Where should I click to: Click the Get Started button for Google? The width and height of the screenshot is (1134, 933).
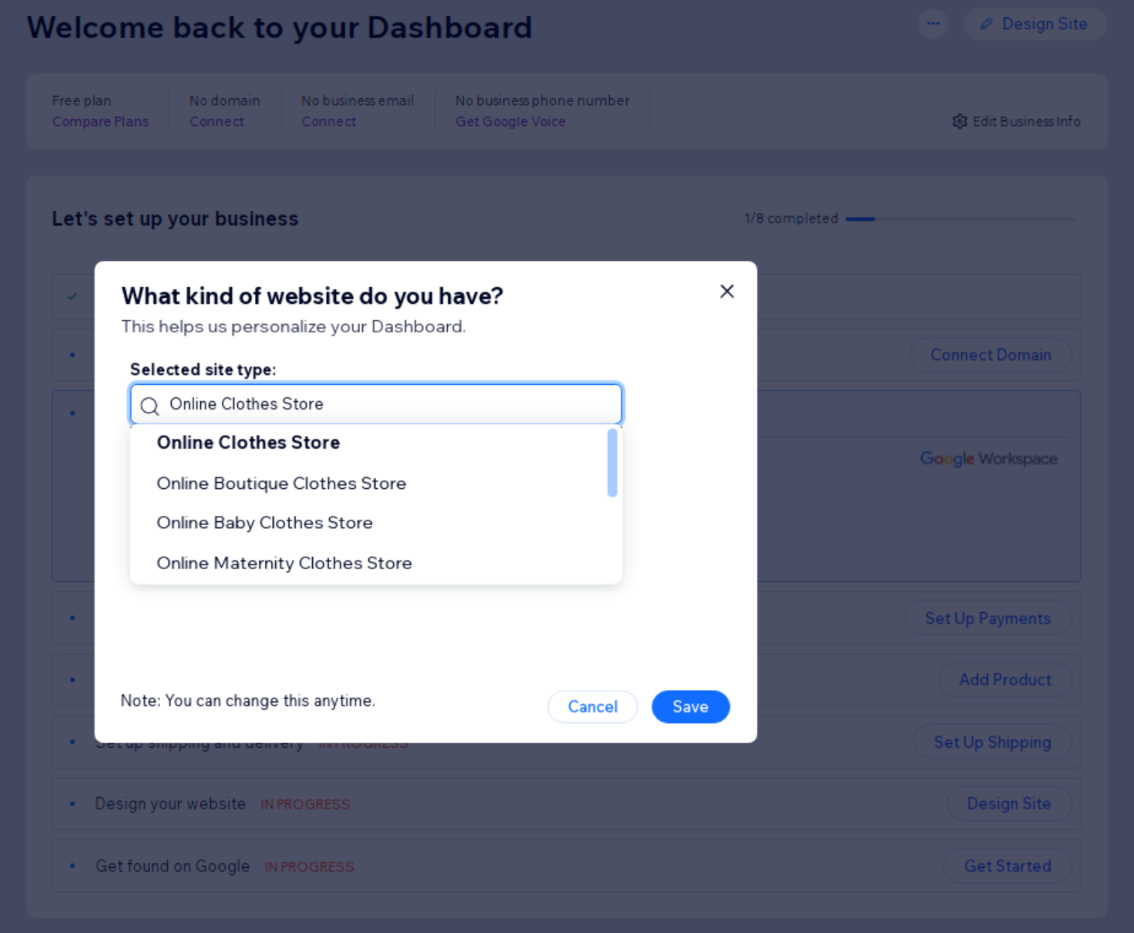(1007, 866)
